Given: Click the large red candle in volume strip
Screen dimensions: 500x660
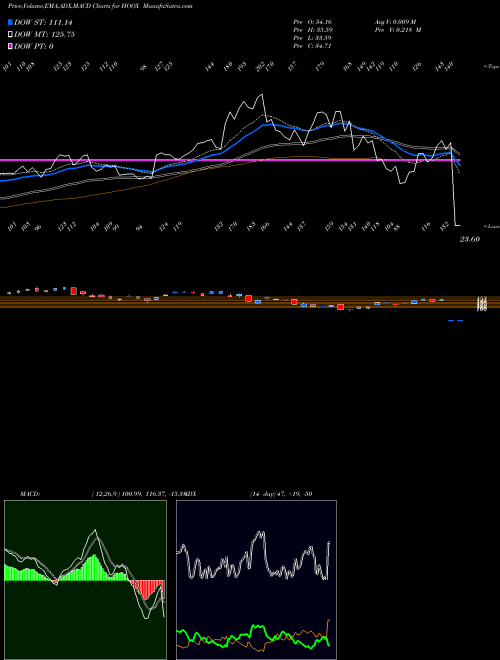Looking at the screenshot, I should tap(74, 291).
